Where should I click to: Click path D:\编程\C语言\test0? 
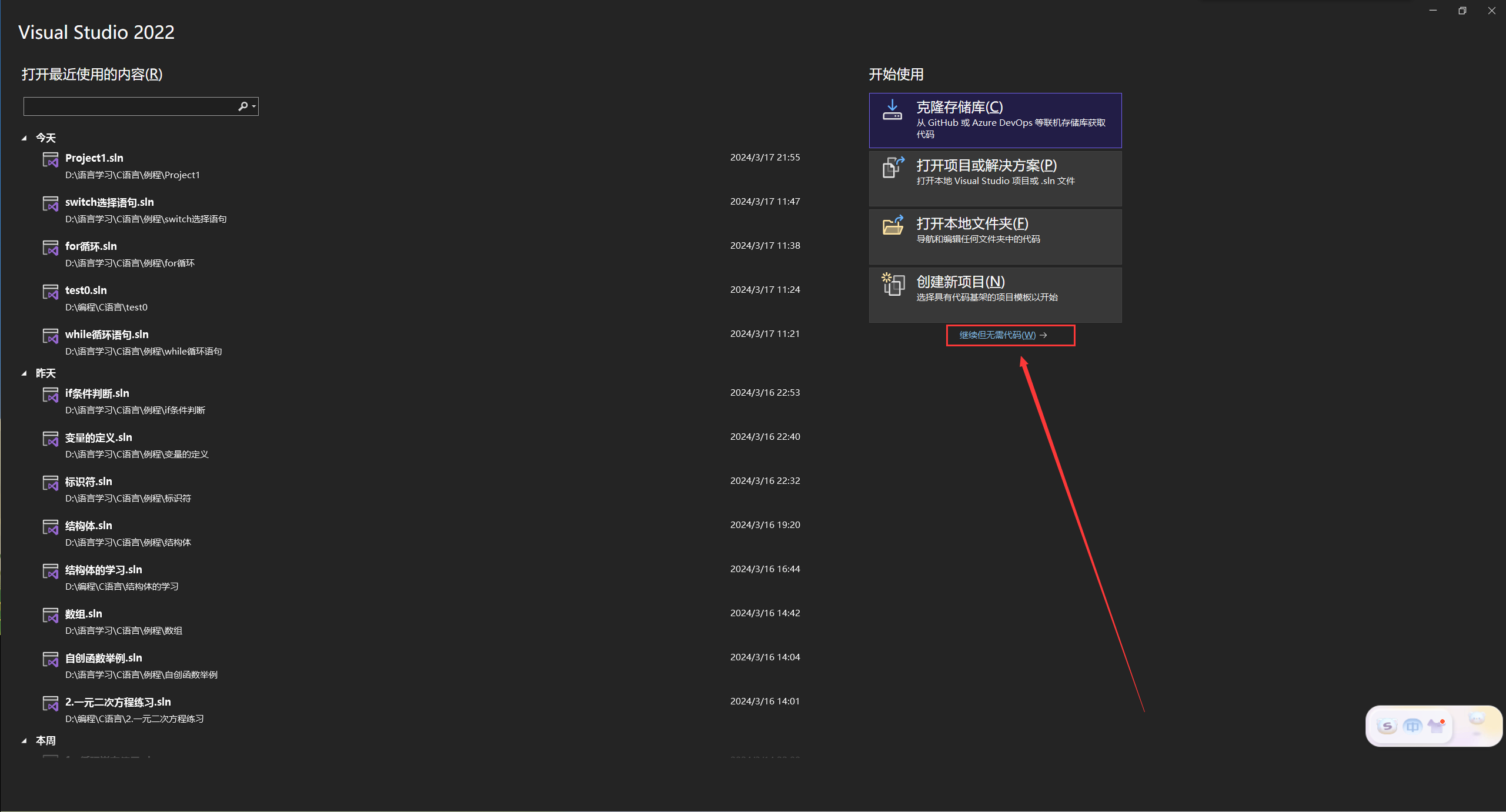(x=106, y=308)
